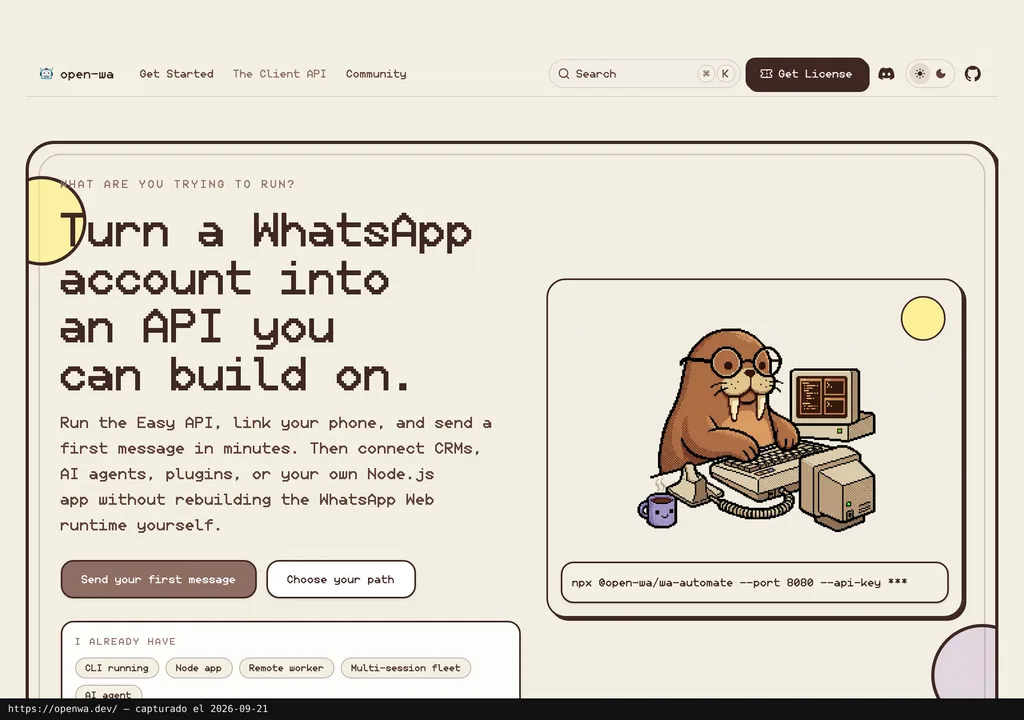Open the Community menu item
Screen dimensions: 1024x720
click(376, 74)
